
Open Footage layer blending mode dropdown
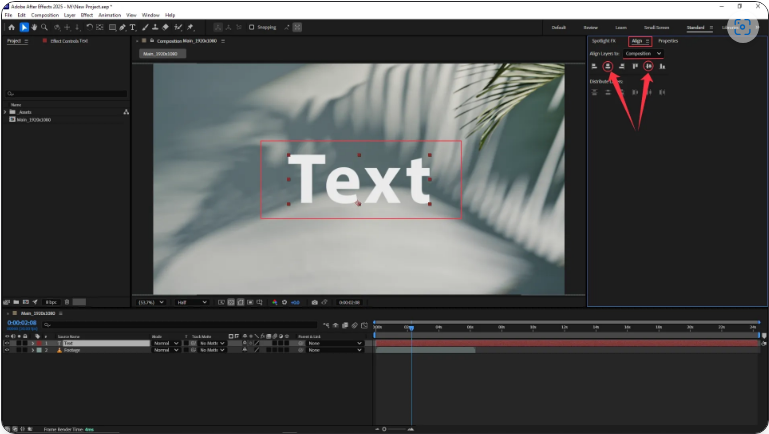point(166,350)
